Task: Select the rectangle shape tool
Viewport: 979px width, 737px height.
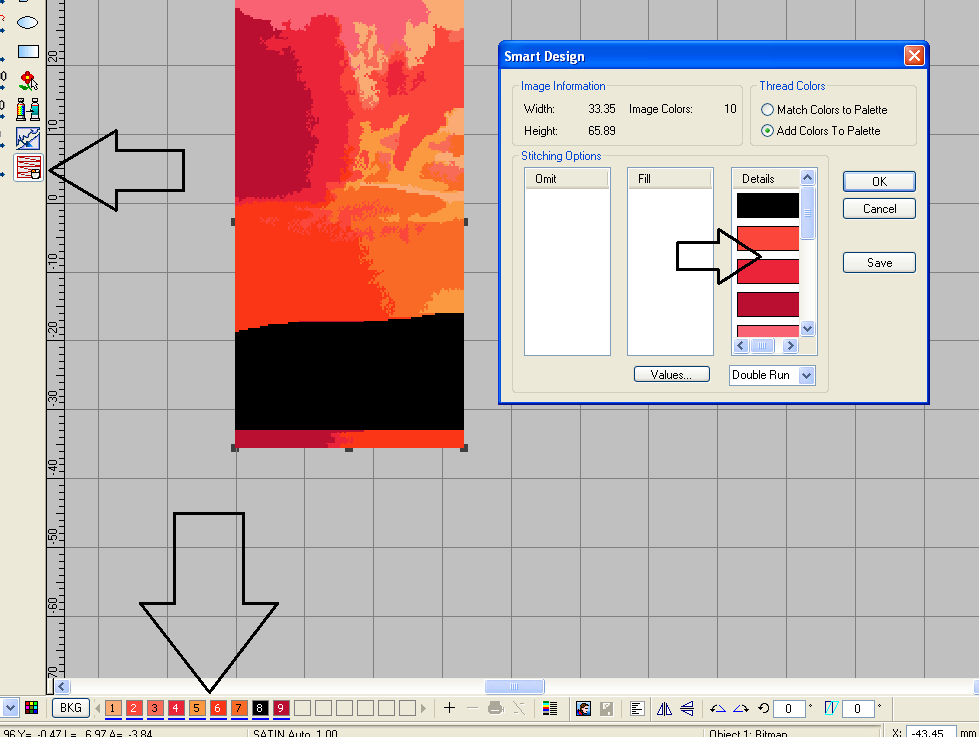Action: coord(28,51)
